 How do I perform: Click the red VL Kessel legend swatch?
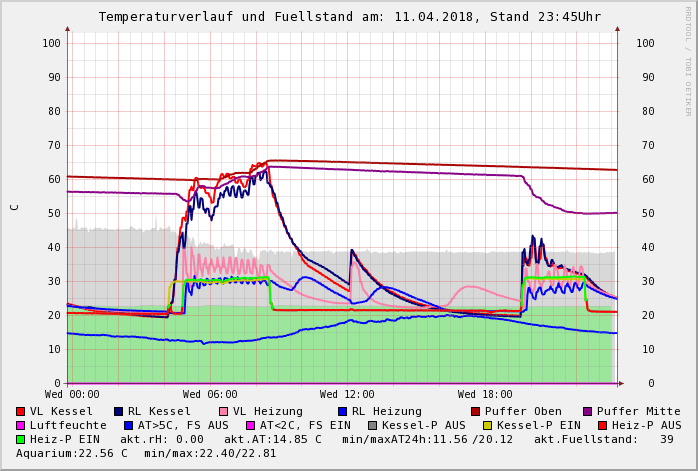click(21, 411)
